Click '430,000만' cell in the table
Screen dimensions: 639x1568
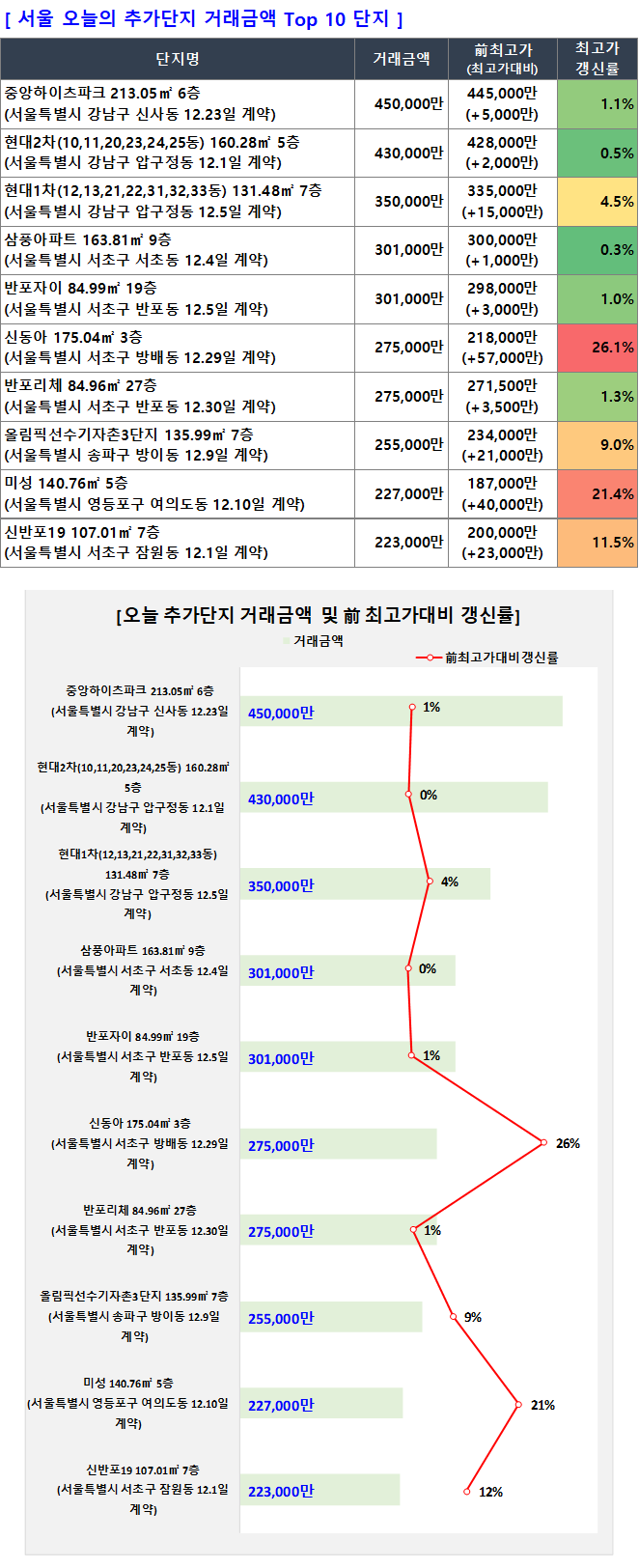[402, 153]
